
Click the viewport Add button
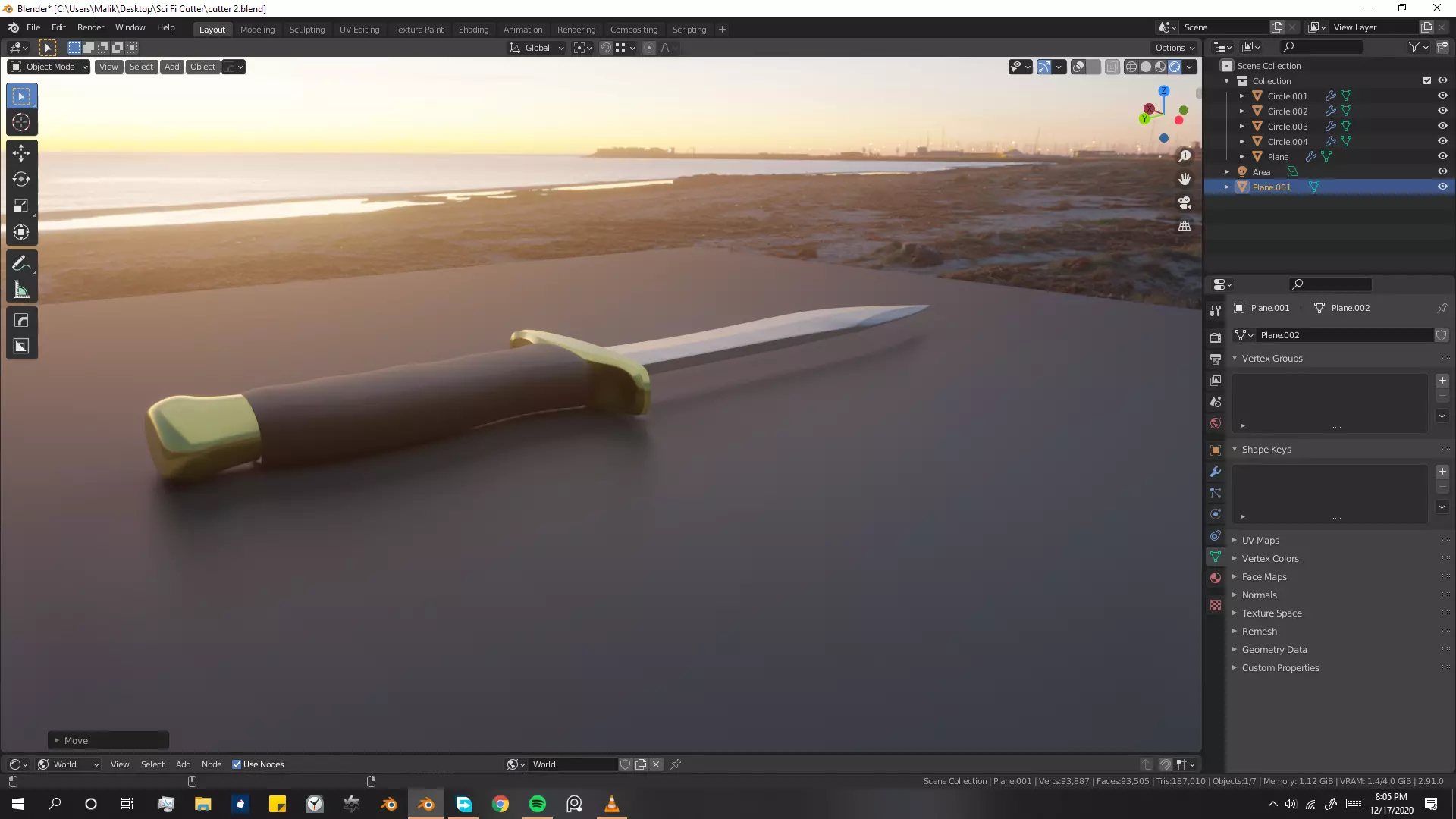click(172, 67)
